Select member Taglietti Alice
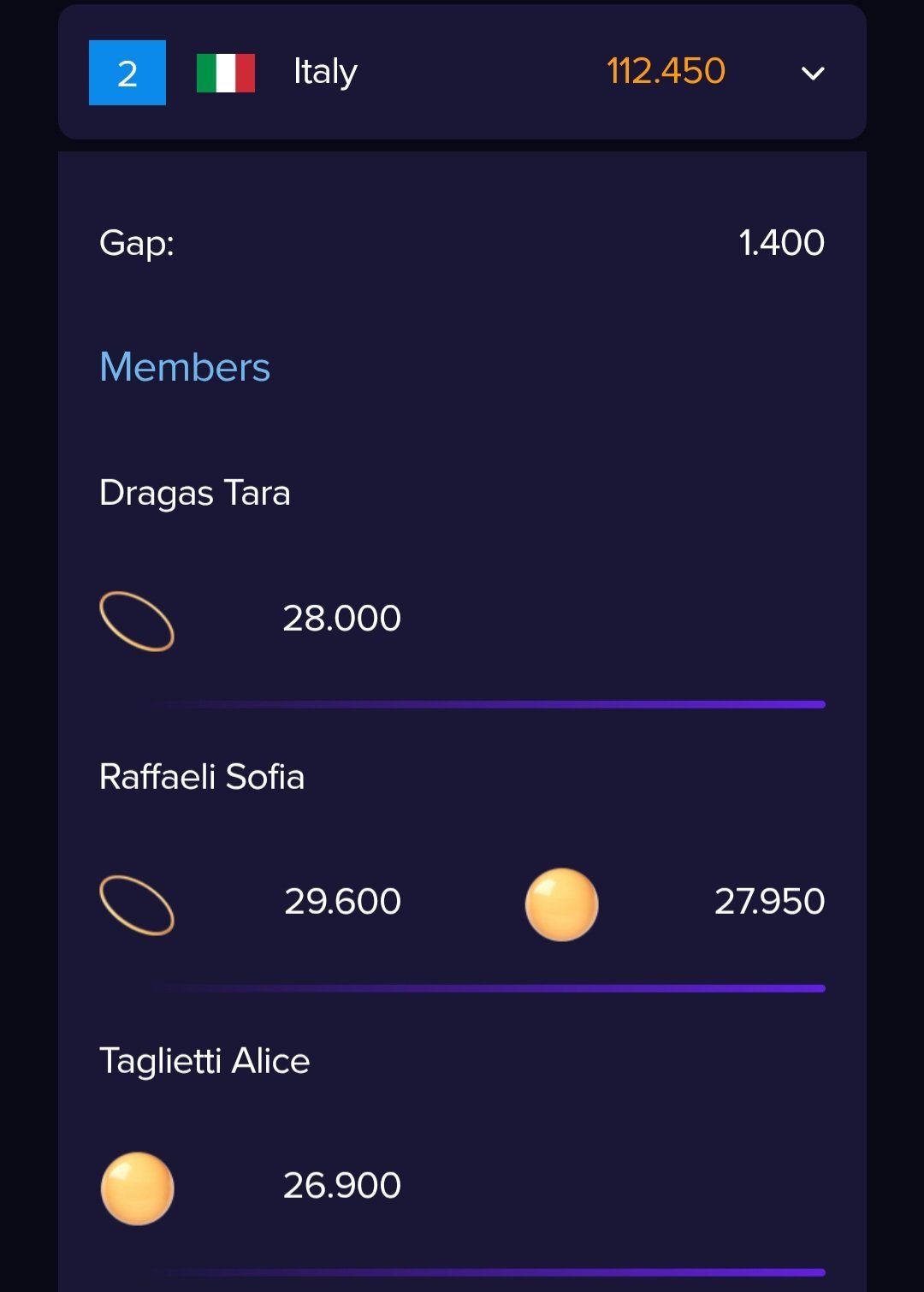The image size is (924, 1292). click(204, 1061)
